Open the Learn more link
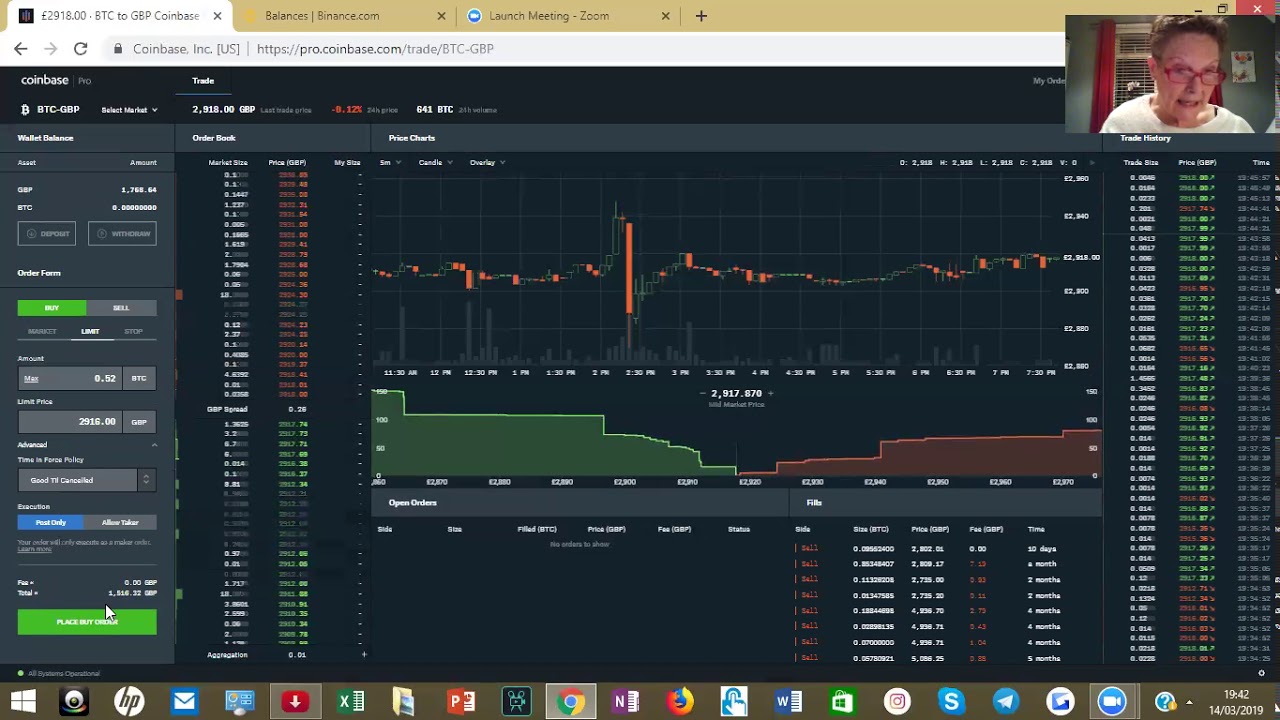Viewport: 1280px width, 720px height. (34, 549)
